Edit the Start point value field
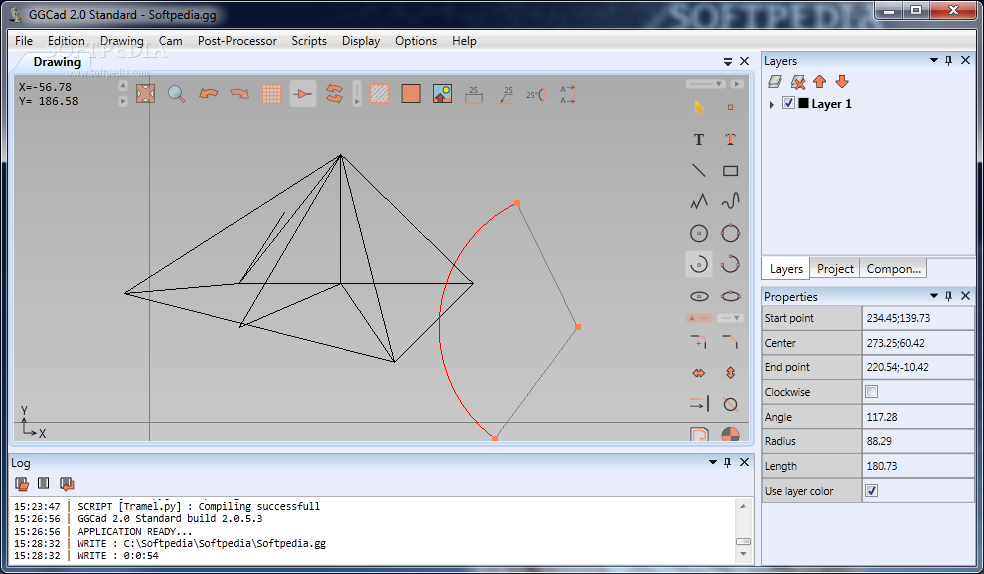 tap(918, 318)
